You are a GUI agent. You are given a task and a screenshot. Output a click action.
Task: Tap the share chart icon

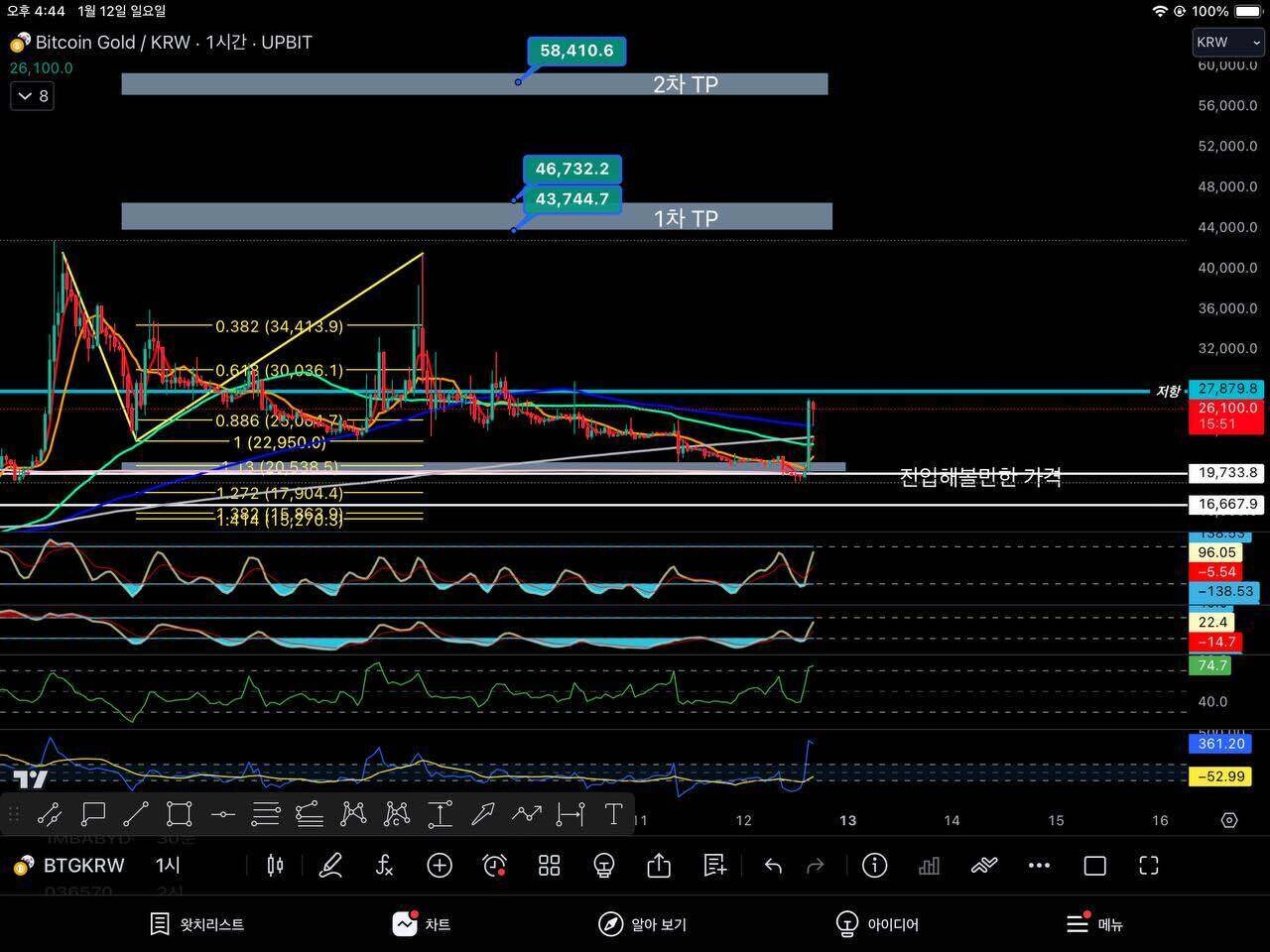[x=659, y=866]
